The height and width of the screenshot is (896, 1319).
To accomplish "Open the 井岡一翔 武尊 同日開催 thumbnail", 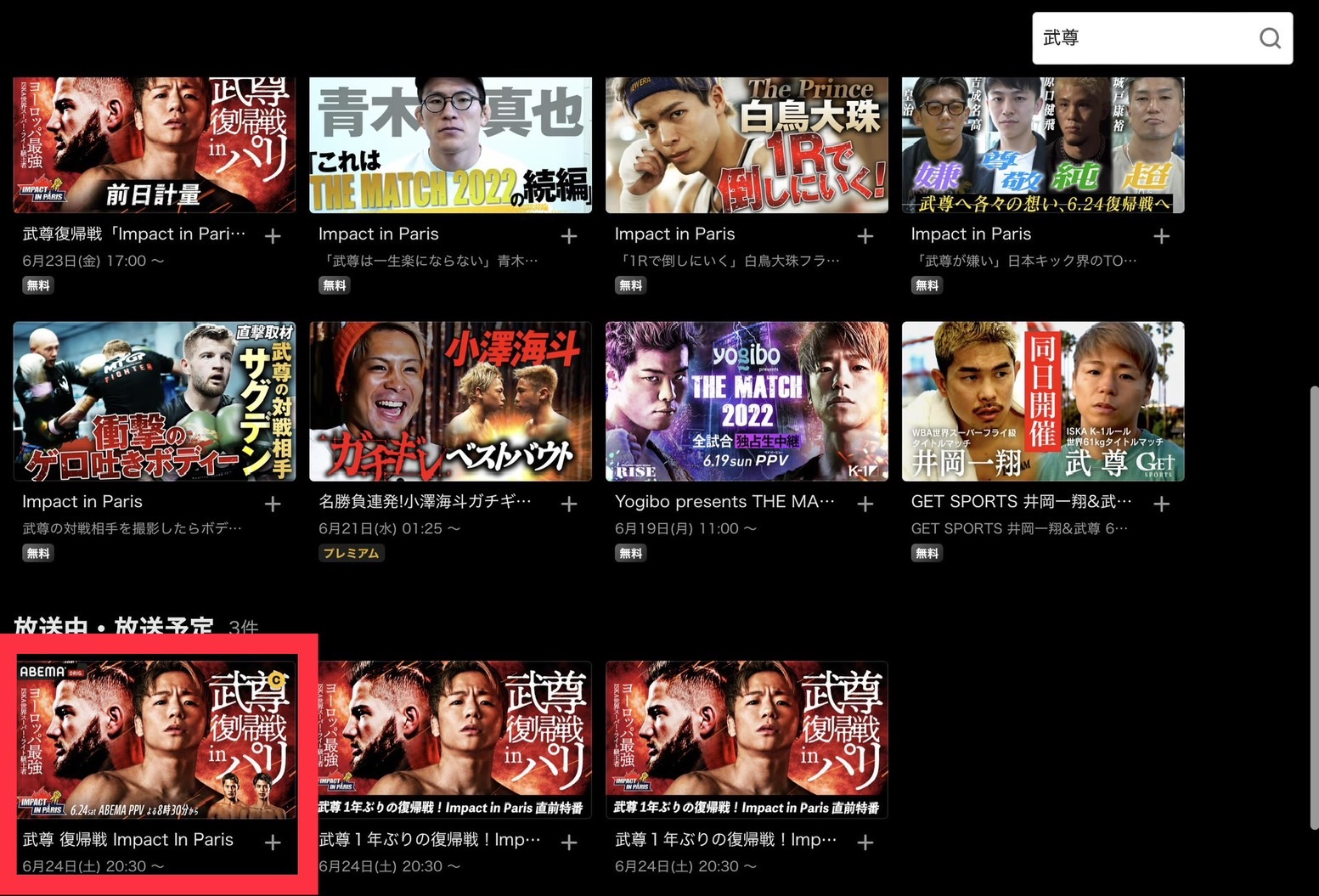I will tap(1043, 401).
